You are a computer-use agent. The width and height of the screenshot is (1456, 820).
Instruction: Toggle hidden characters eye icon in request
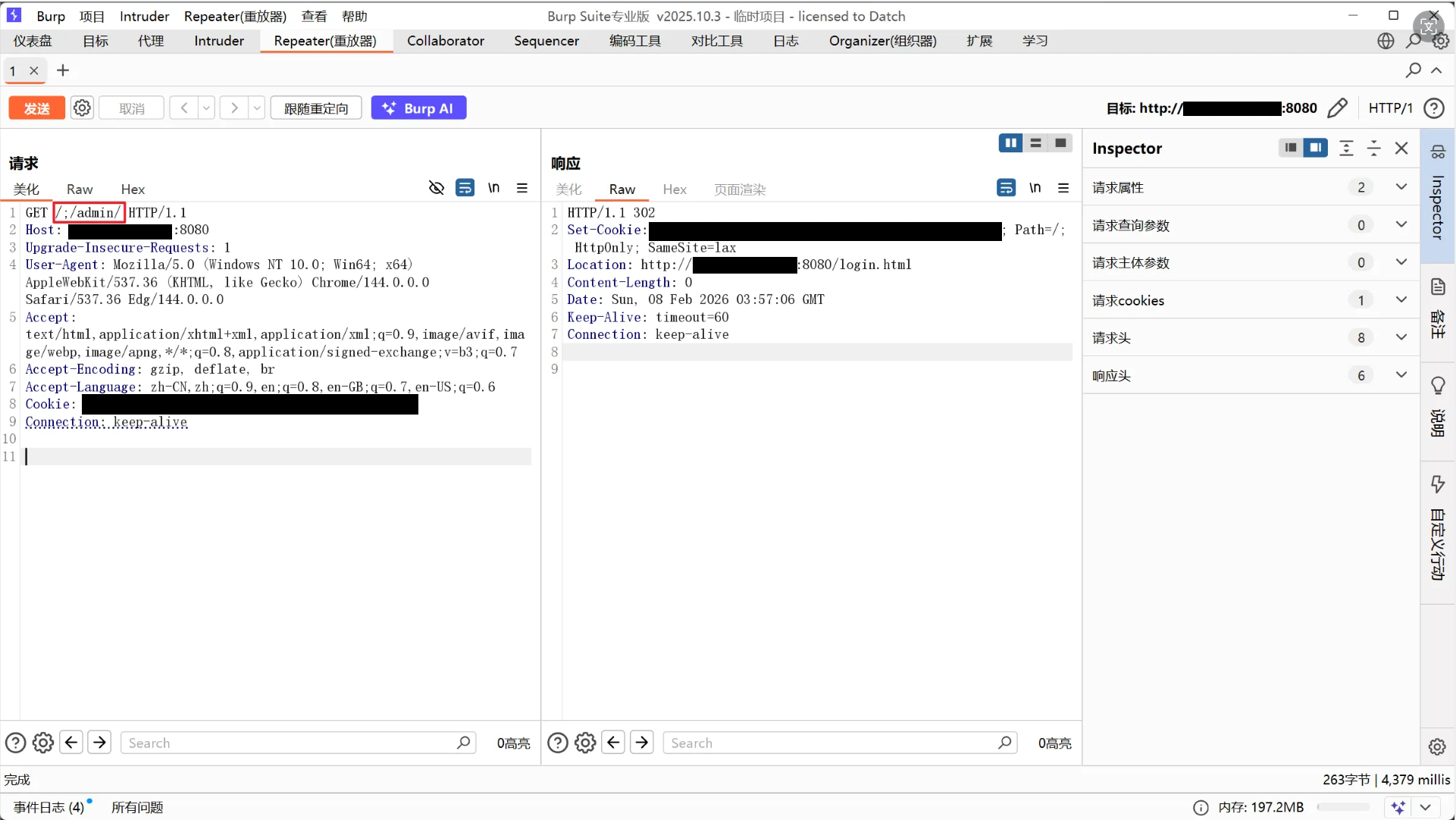[437, 188]
